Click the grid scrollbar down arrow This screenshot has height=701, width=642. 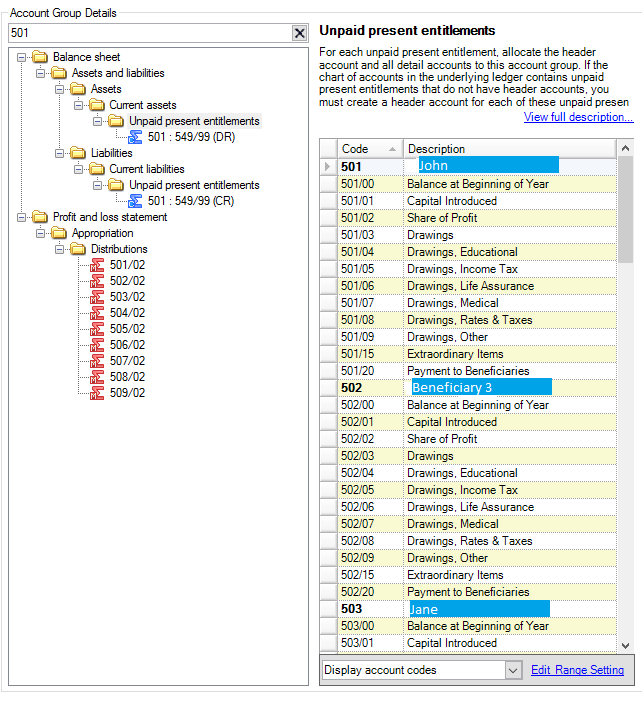[626, 645]
